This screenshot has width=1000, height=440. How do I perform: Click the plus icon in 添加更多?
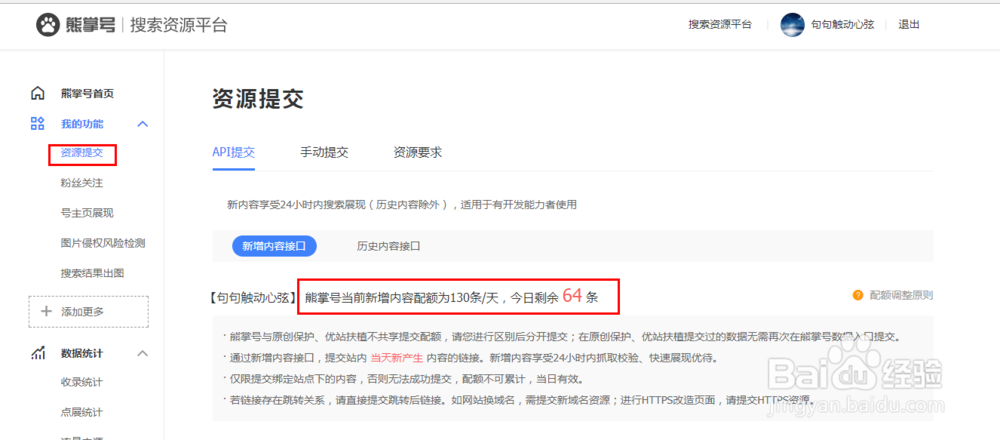46,311
